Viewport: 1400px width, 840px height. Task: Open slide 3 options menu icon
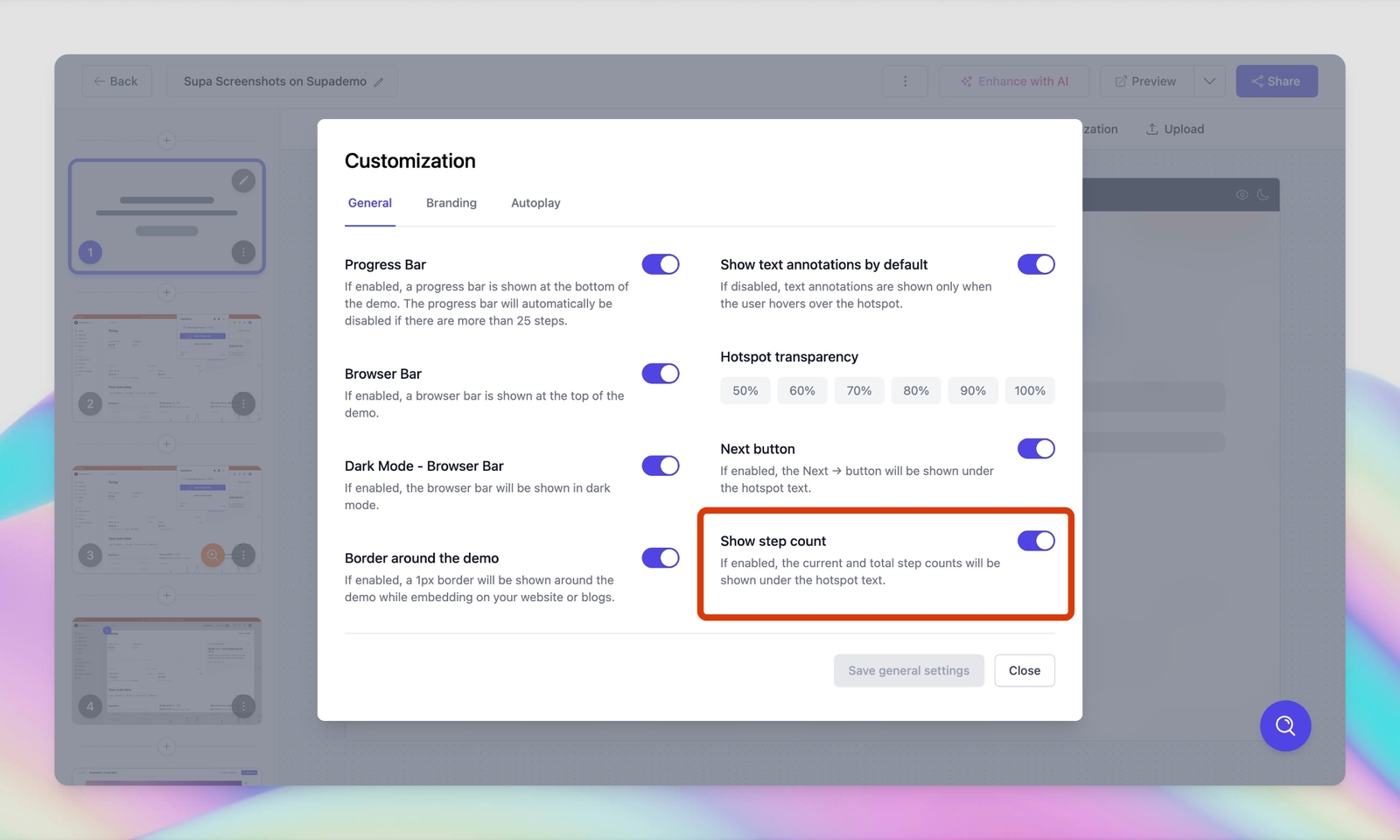tap(243, 555)
